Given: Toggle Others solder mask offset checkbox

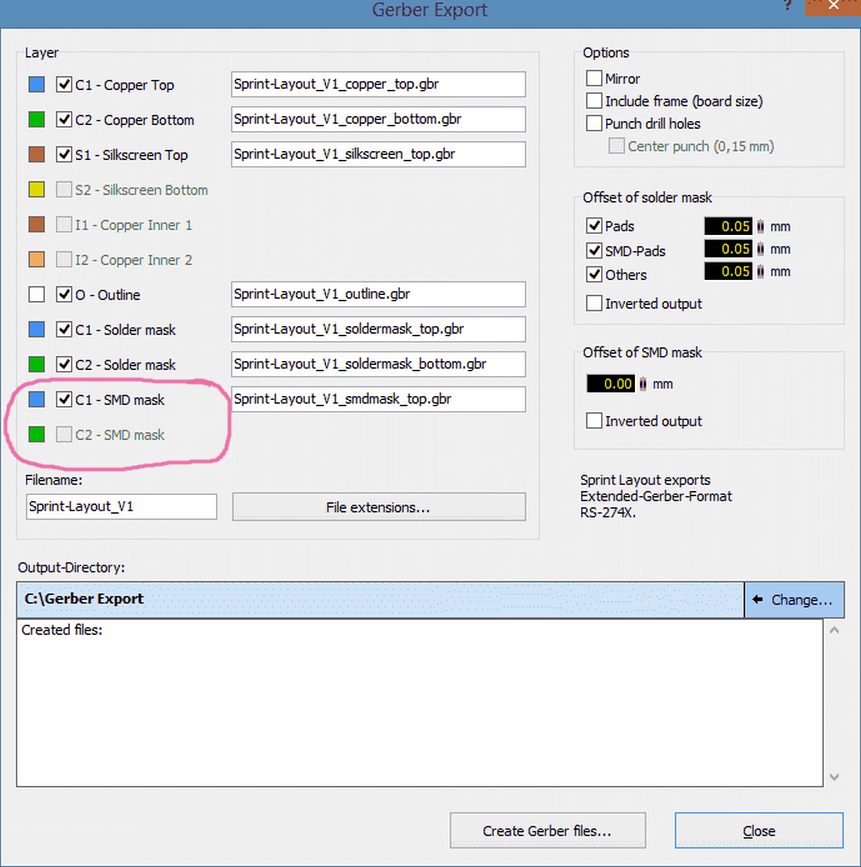Looking at the screenshot, I should (594, 274).
